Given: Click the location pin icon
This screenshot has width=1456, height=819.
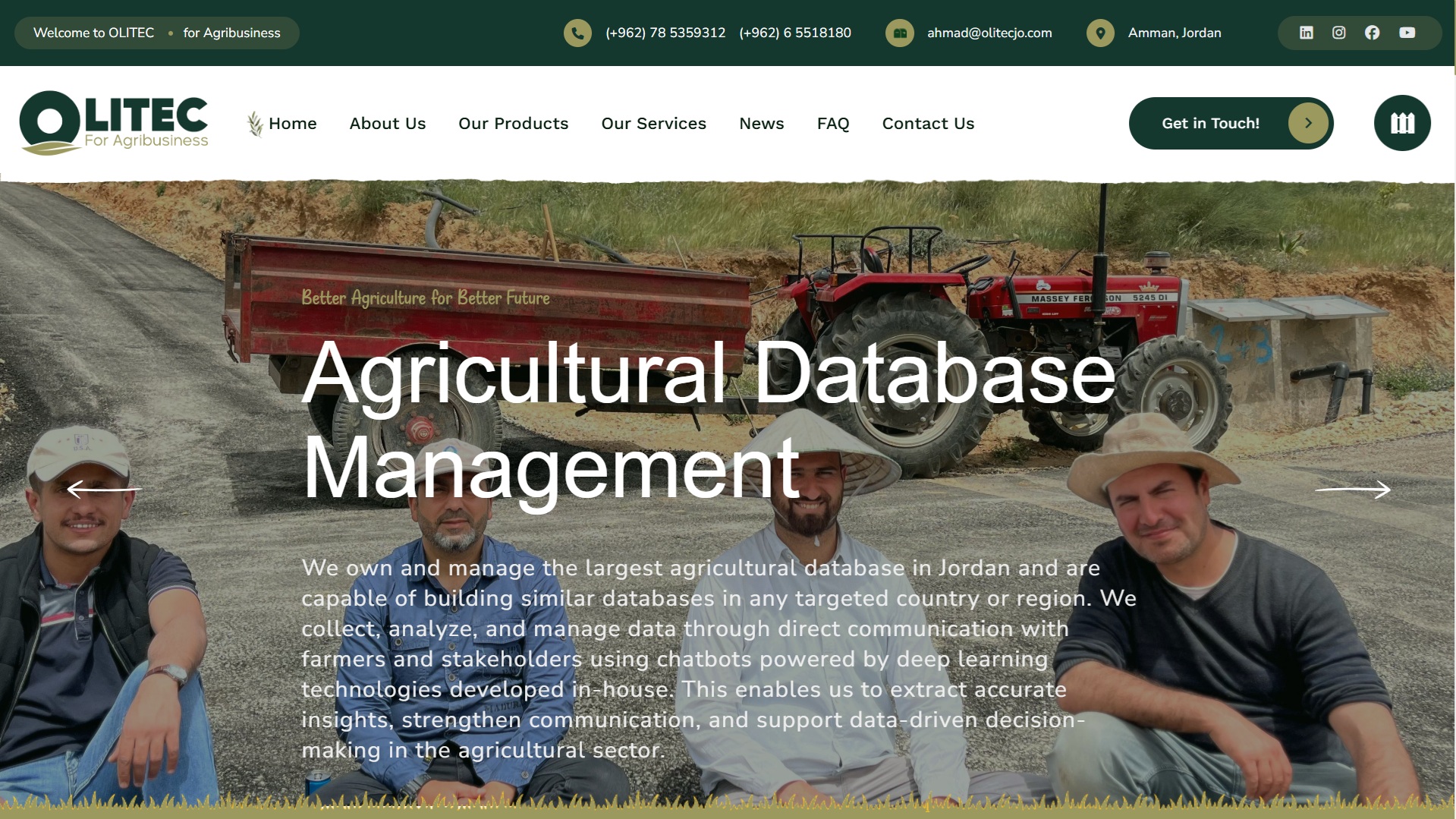Looking at the screenshot, I should coord(1100,33).
